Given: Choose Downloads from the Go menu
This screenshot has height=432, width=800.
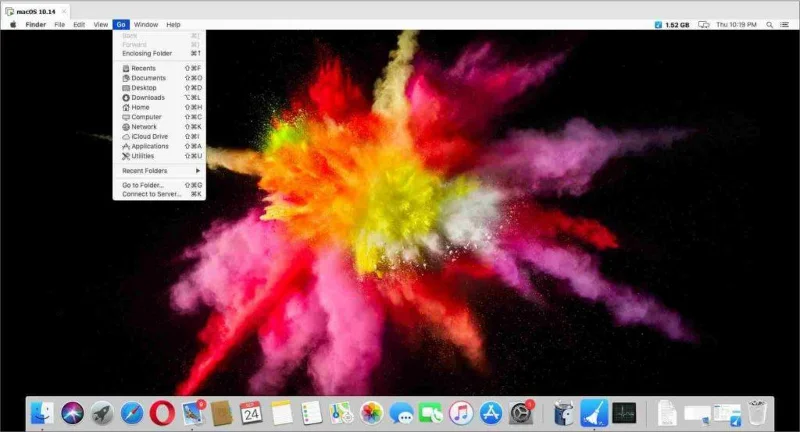Looking at the screenshot, I should [x=148, y=97].
